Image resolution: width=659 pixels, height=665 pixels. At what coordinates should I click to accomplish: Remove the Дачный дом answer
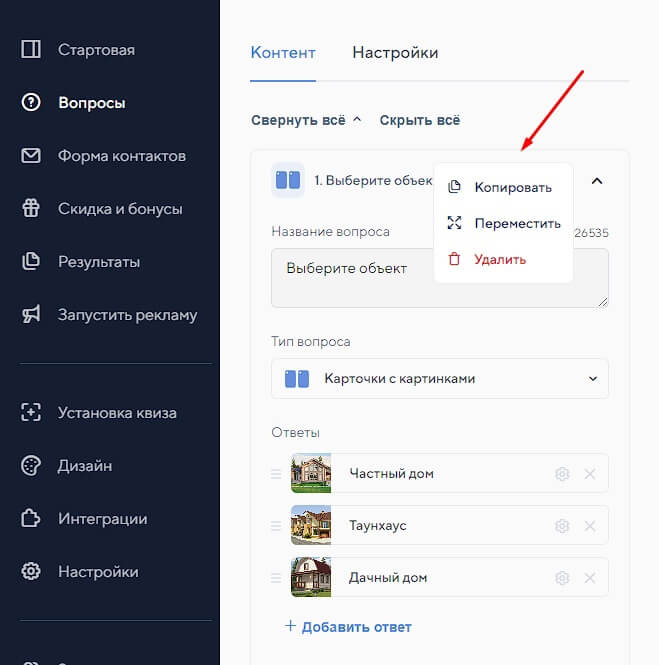click(590, 578)
